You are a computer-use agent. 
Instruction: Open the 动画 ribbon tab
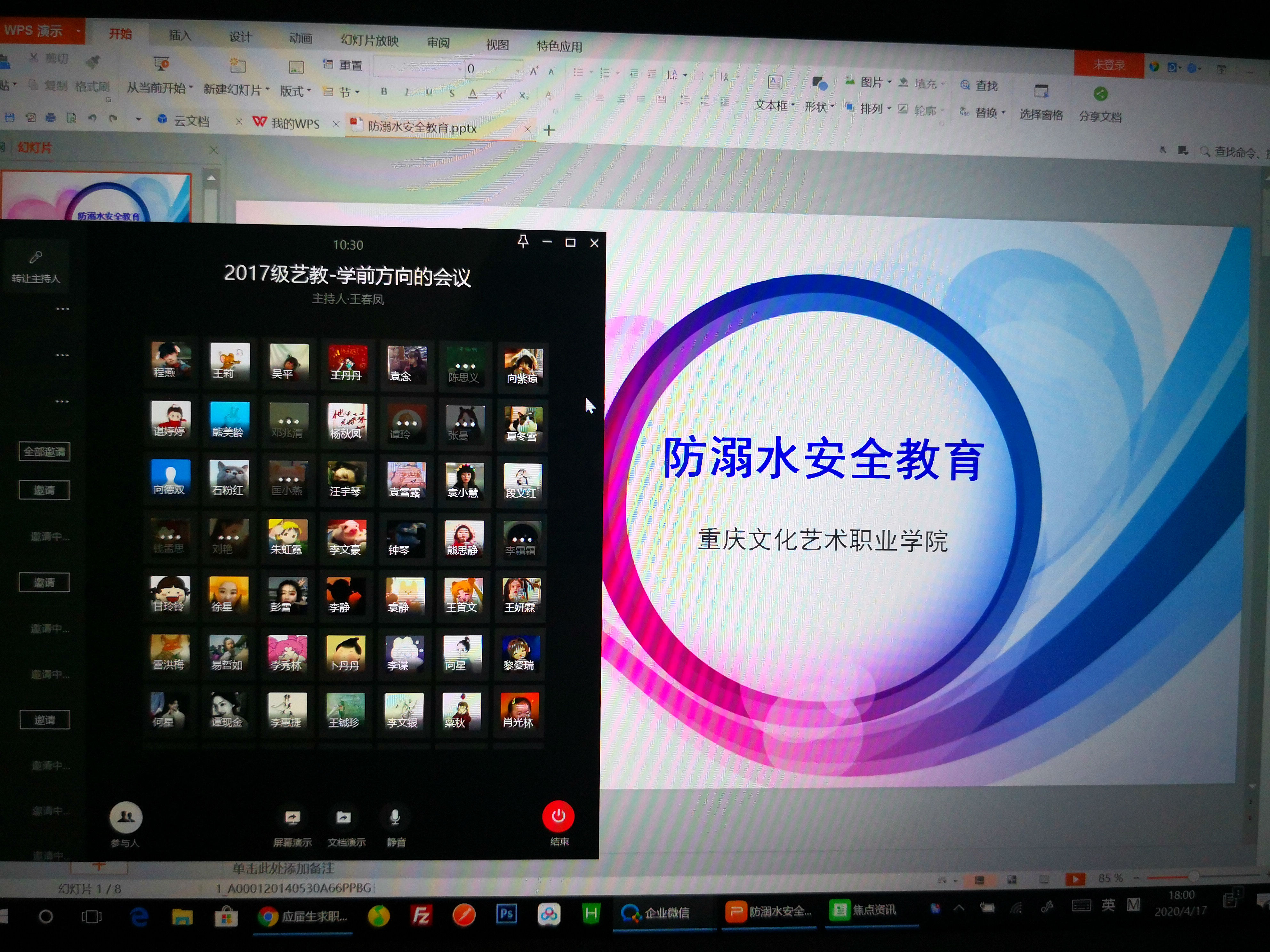tap(301, 38)
